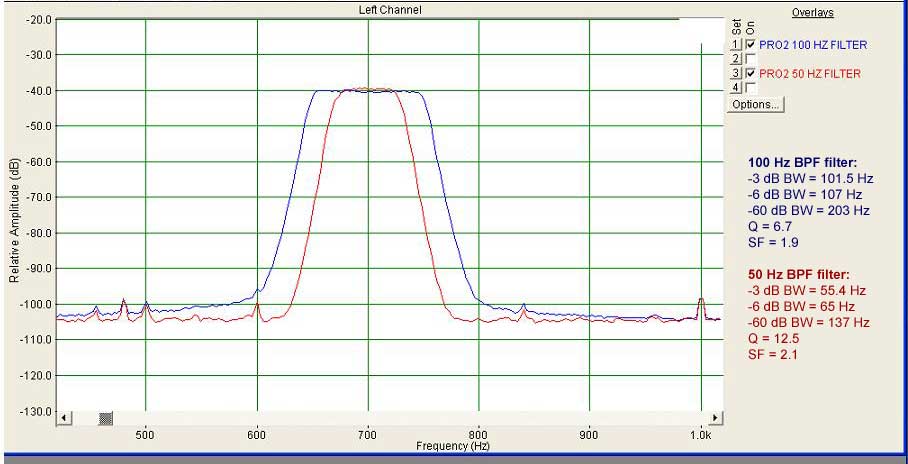The width and height of the screenshot is (908, 464).
Task: Click the SF = 1.9 value
Action: tap(773, 242)
